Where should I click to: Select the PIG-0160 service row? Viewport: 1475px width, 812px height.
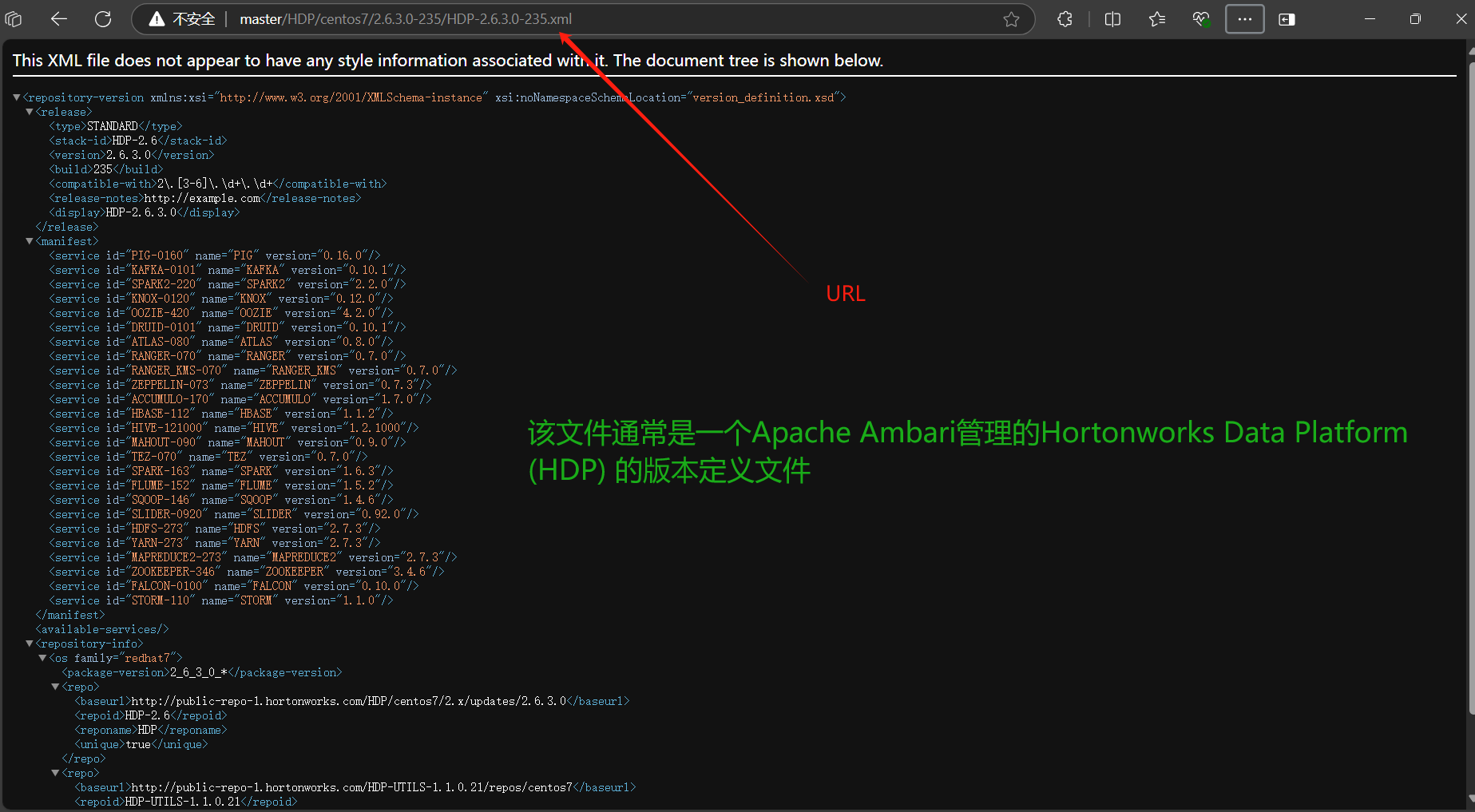tap(215, 255)
